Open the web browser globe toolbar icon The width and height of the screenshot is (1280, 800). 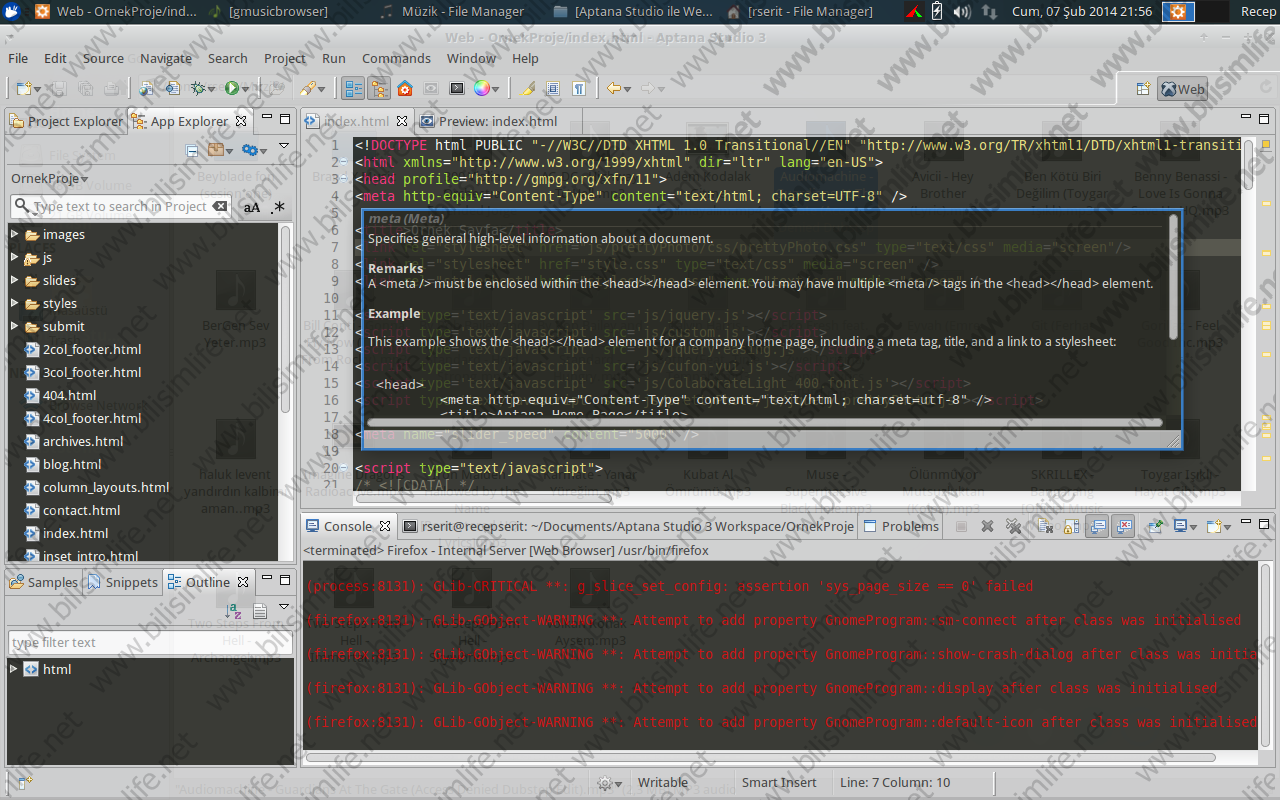145,88
